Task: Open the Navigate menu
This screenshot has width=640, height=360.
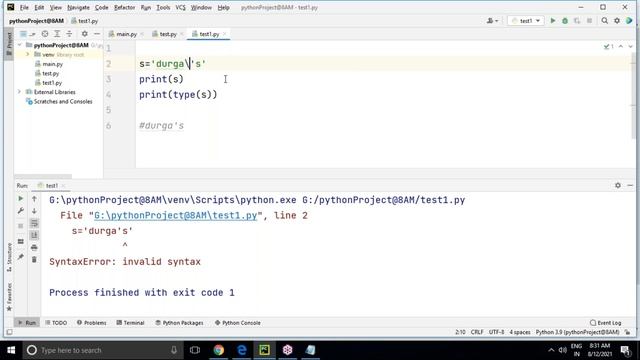Action: click(x=78, y=7)
